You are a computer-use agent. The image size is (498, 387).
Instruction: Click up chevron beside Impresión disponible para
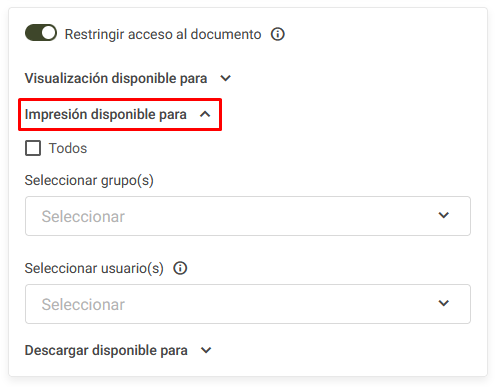pos(205,114)
